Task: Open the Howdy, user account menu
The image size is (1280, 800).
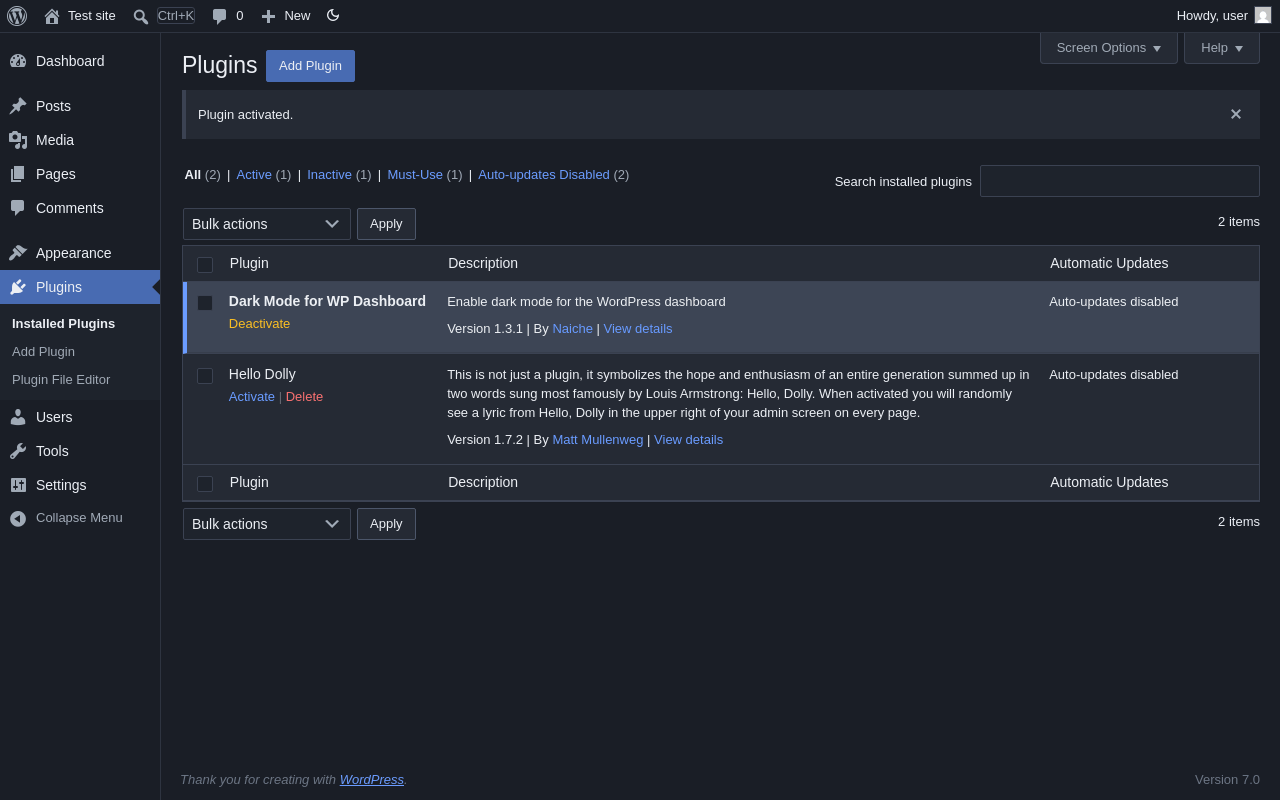Action: pos(1223,16)
